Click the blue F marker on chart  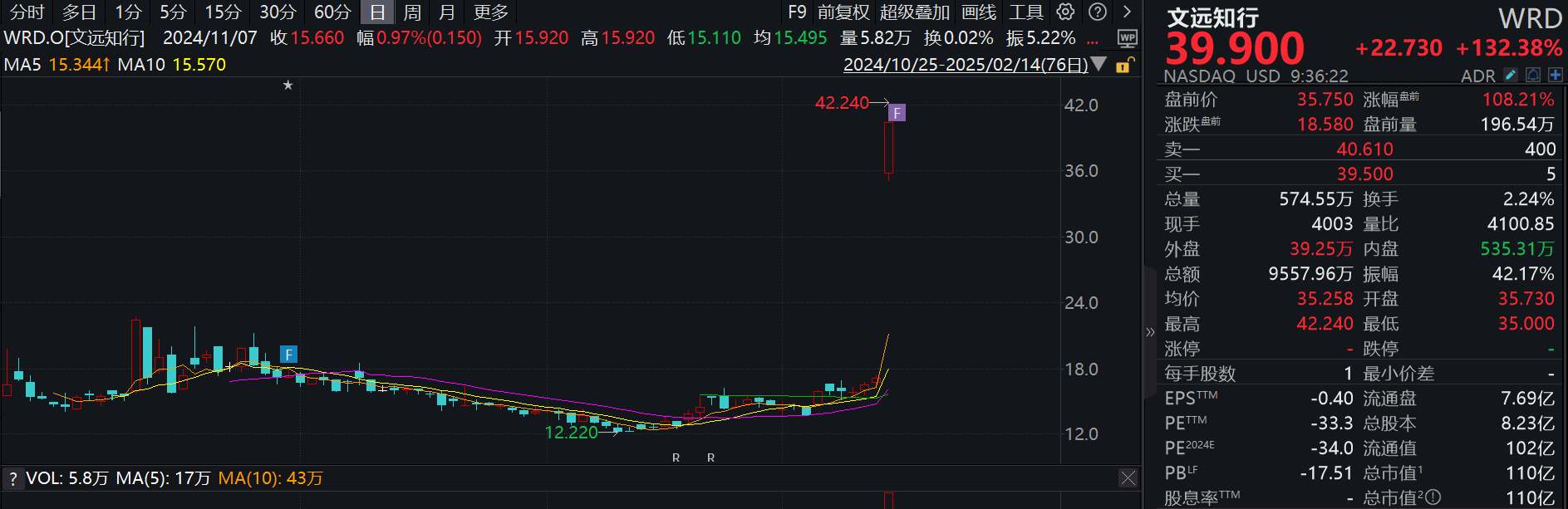[x=288, y=355]
